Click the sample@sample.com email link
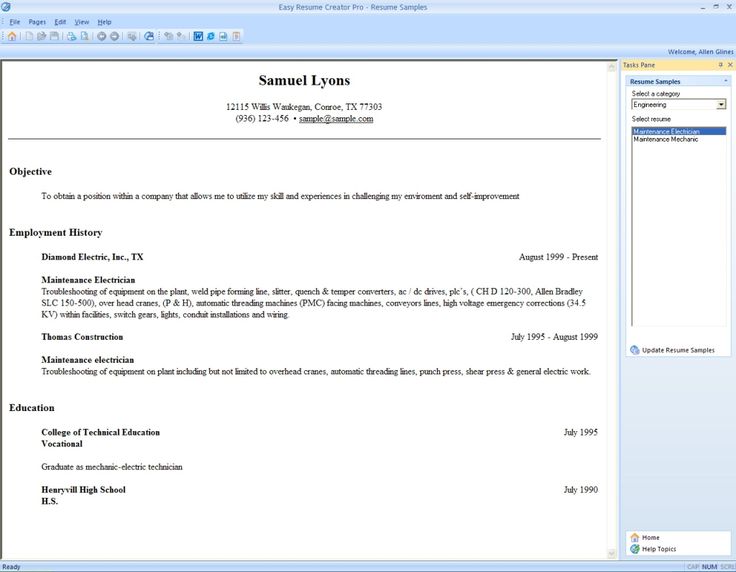Viewport: 736px width, 572px height. tap(336, 119)
